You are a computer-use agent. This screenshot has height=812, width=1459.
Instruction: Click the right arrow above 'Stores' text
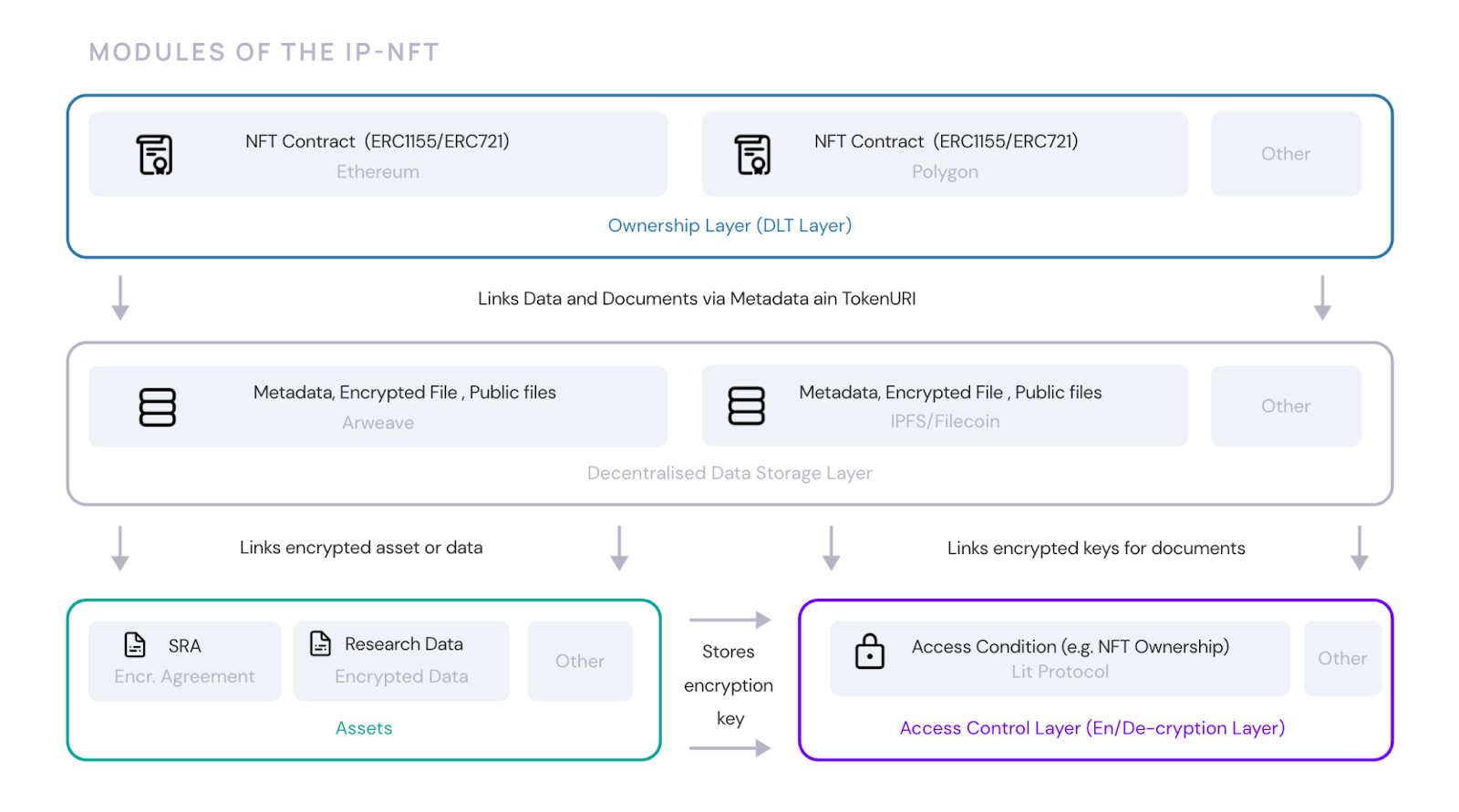729,620
